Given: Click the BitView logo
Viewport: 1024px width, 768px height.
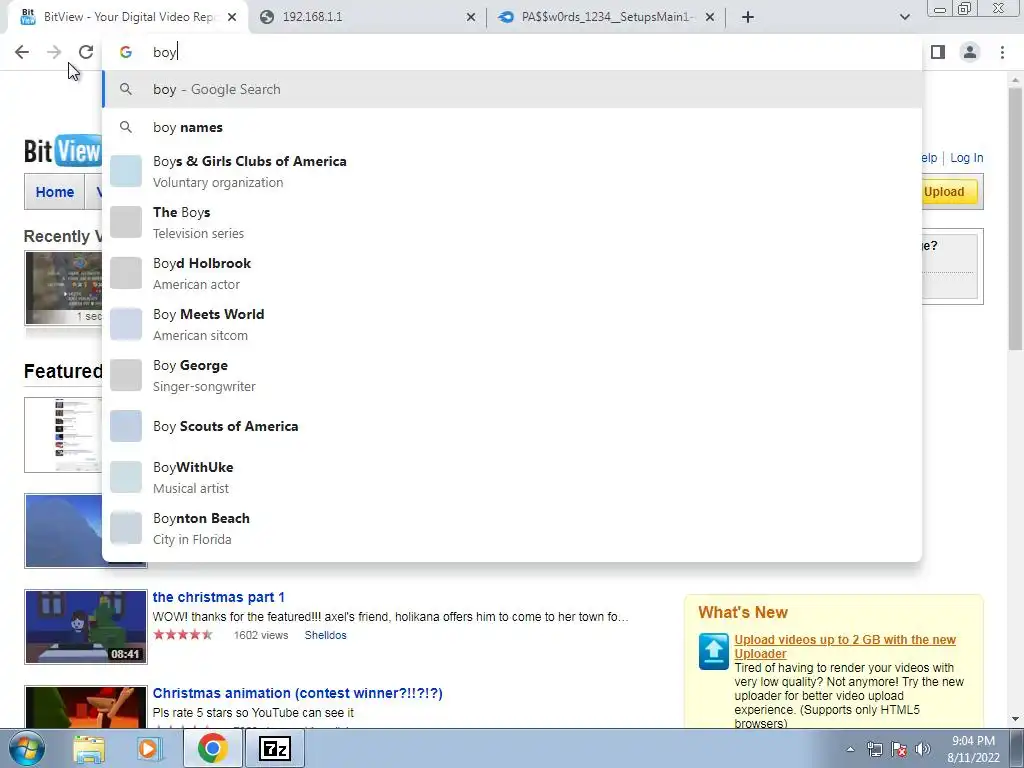Looking at the screenshot, I should pyautogui.click(x=63, y=151).
